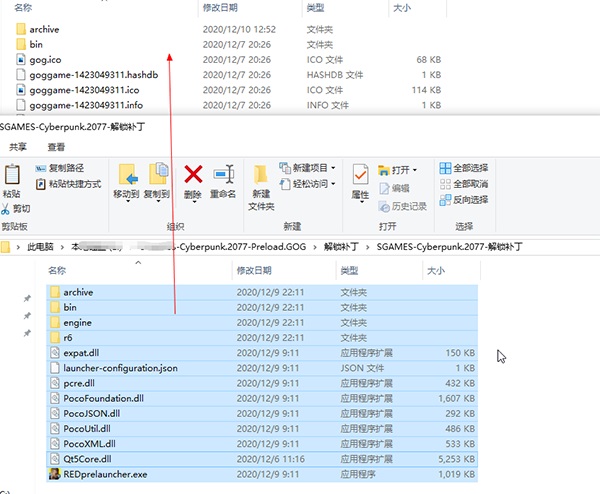Click Paste shortcut (粘贴快捷方式) button

click(67, 184)
